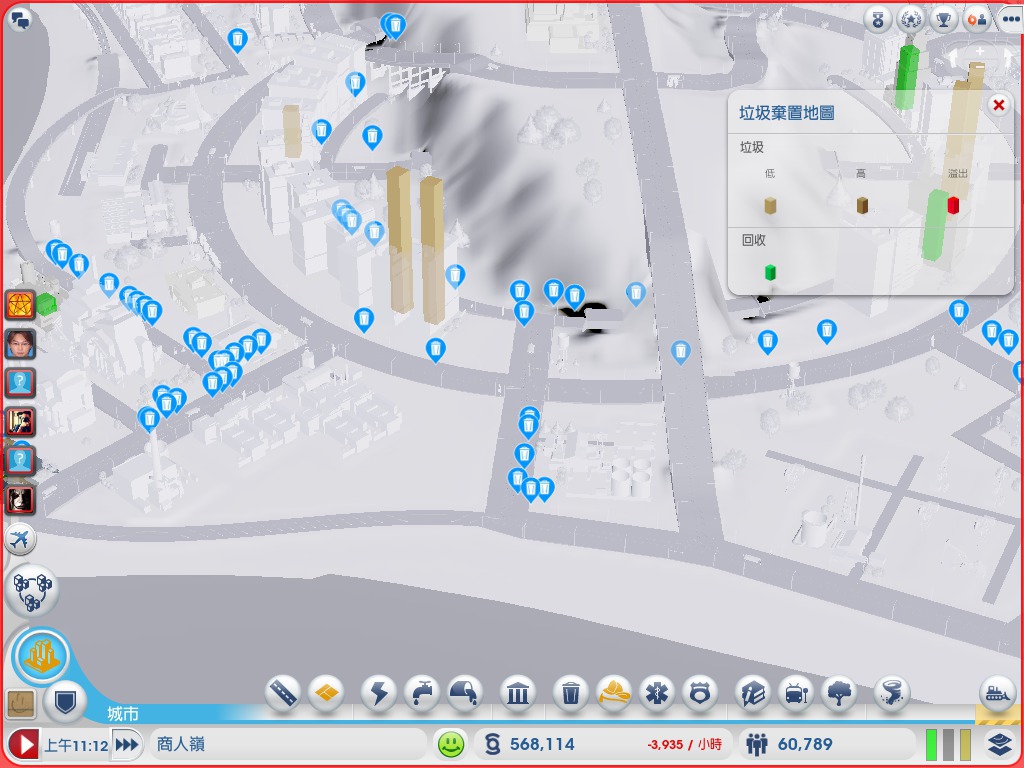Click the 回收 recycling legend label
The height and width of the screenshot is (768, 1024).
(x=754, y=240)
